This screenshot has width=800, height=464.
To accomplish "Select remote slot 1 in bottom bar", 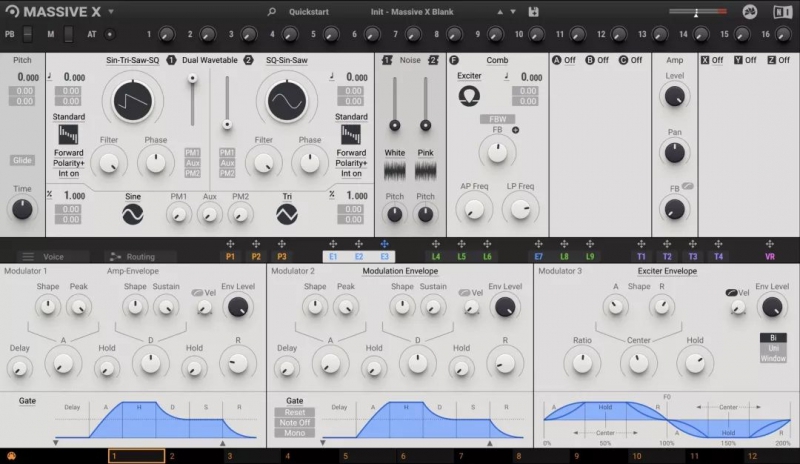I will [136, 456].
